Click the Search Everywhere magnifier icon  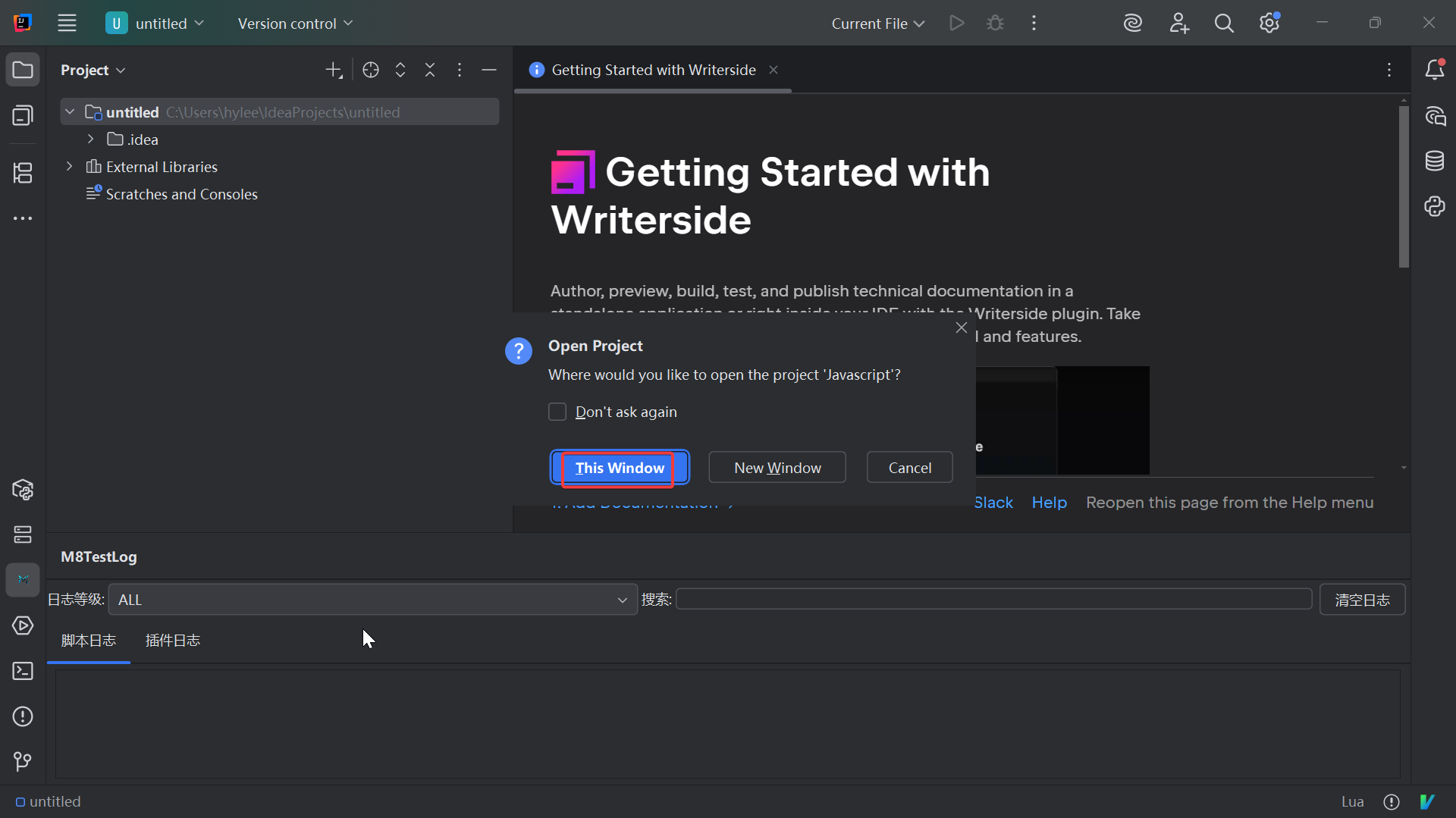[1224, 24]
